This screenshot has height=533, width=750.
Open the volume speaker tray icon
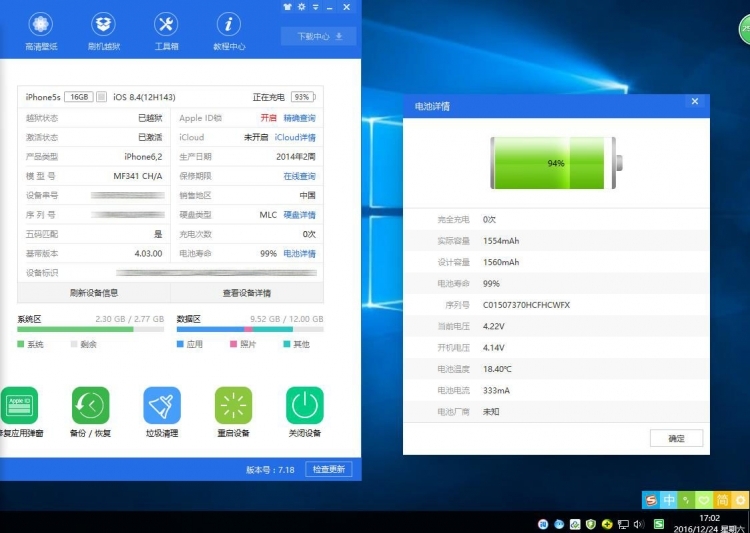click(x=639, y=524)
